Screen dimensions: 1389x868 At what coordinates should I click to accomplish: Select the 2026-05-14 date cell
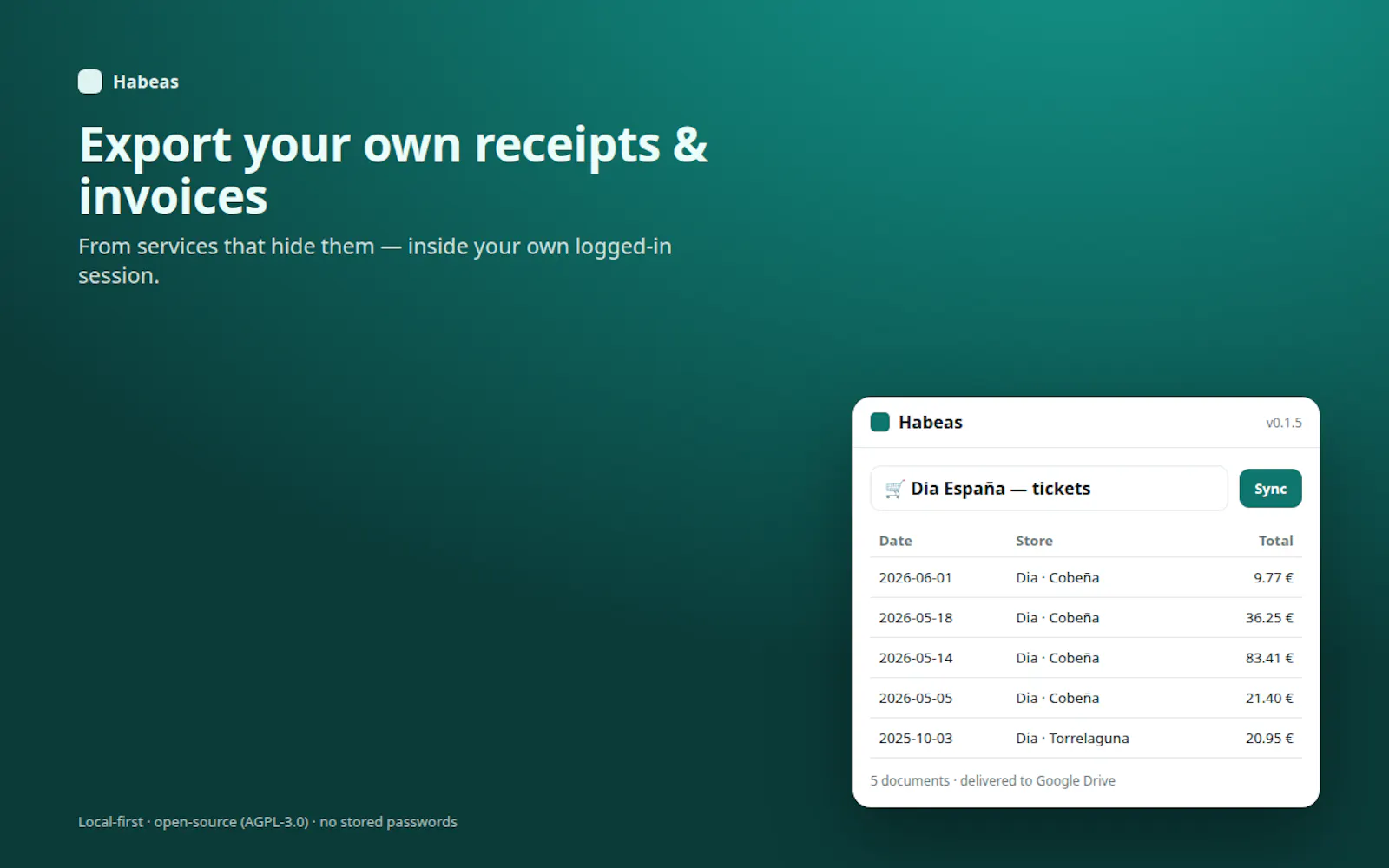click(915, 658)
